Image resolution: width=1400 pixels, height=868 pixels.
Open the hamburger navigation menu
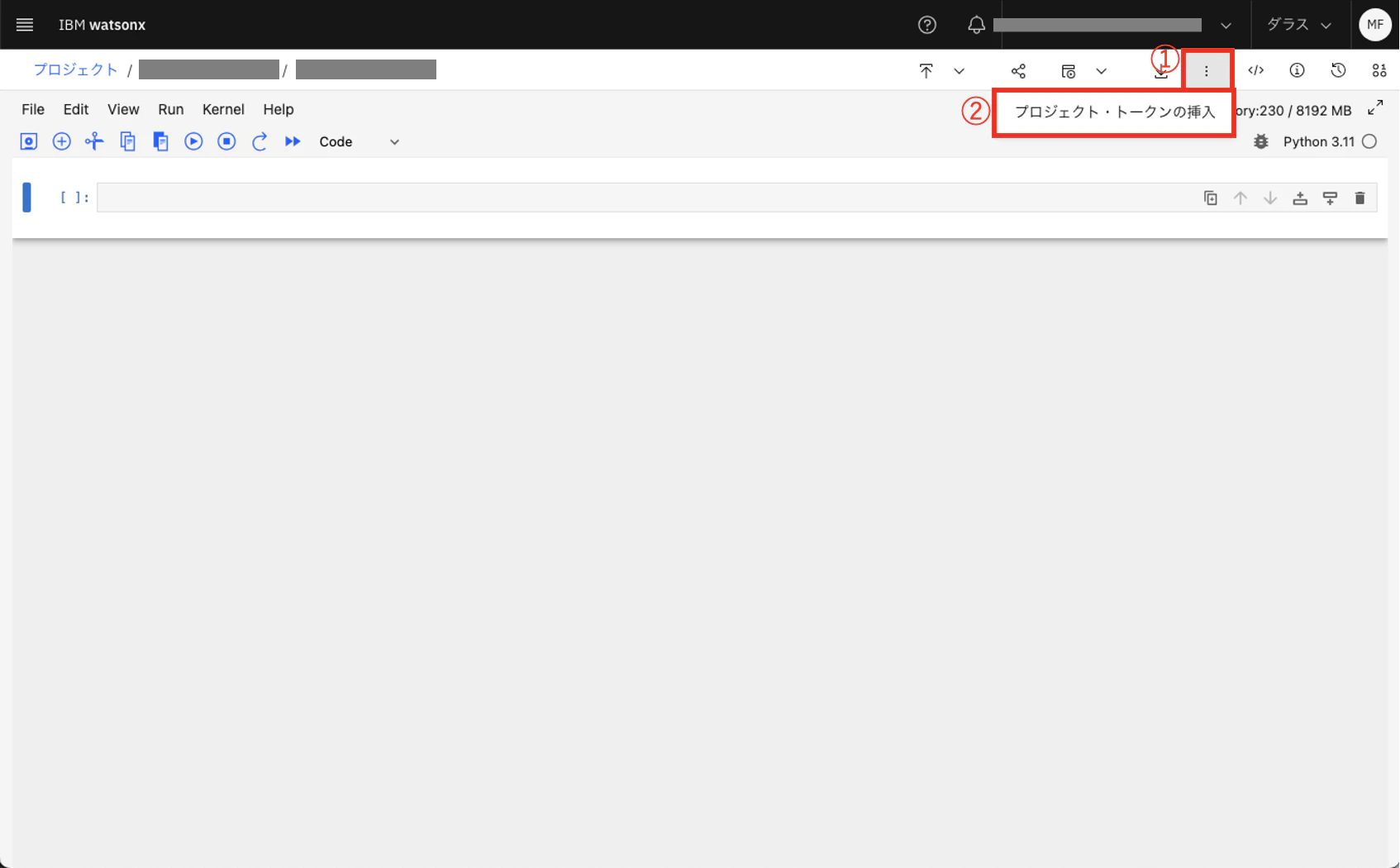tap(25, 25)
